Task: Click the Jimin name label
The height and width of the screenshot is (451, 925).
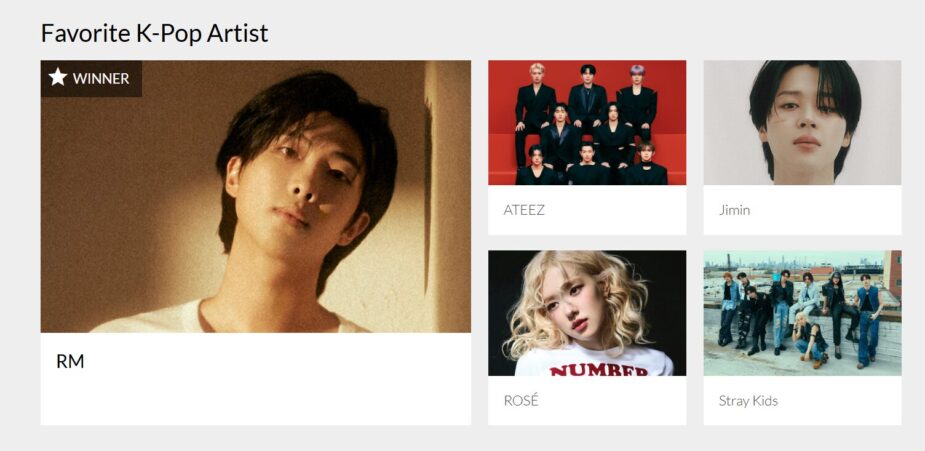Action: tap(734, 210)
